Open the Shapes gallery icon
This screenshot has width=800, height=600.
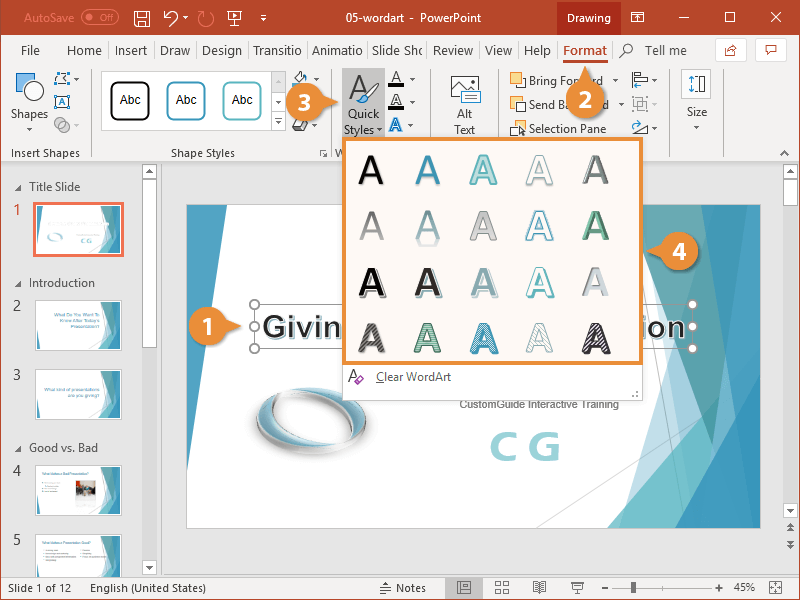point(29,98)
